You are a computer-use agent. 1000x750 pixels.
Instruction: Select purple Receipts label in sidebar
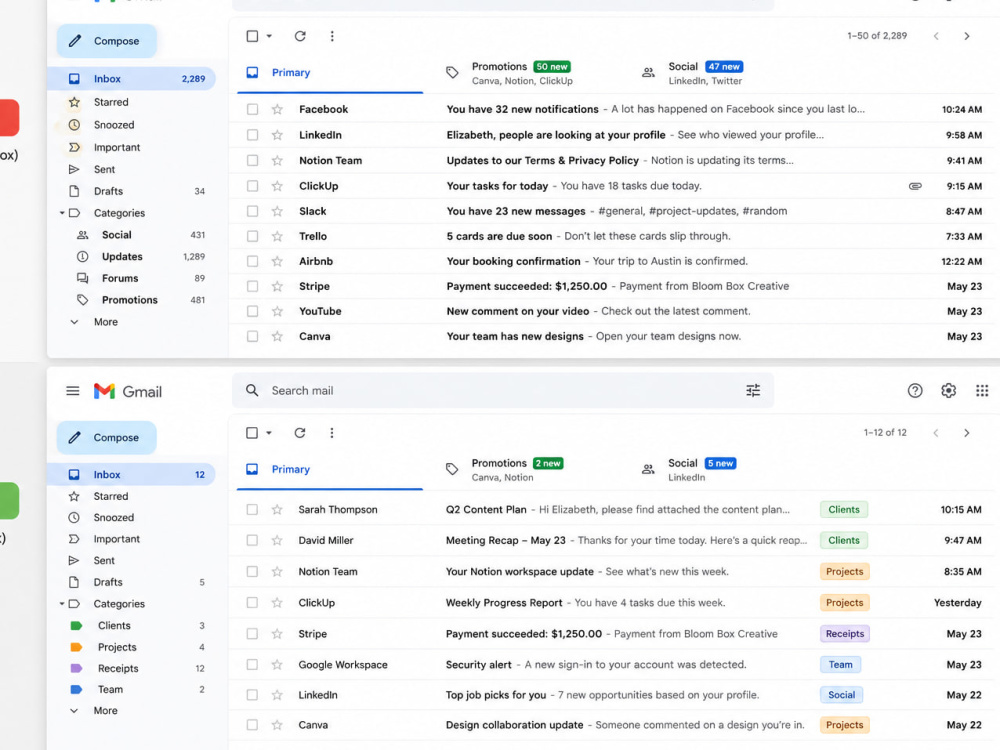click(x=136, y=668)
